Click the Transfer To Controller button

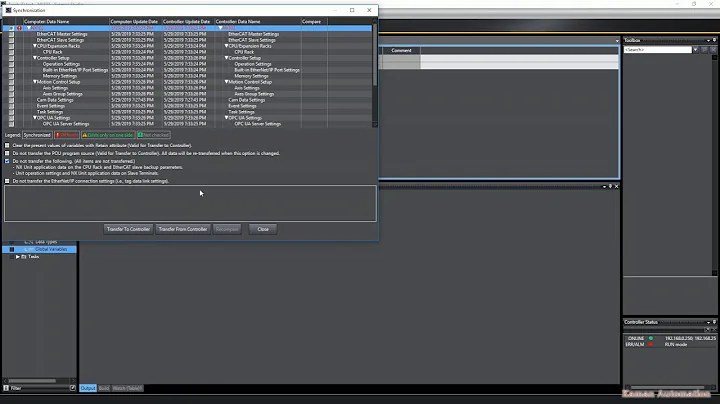128,229
